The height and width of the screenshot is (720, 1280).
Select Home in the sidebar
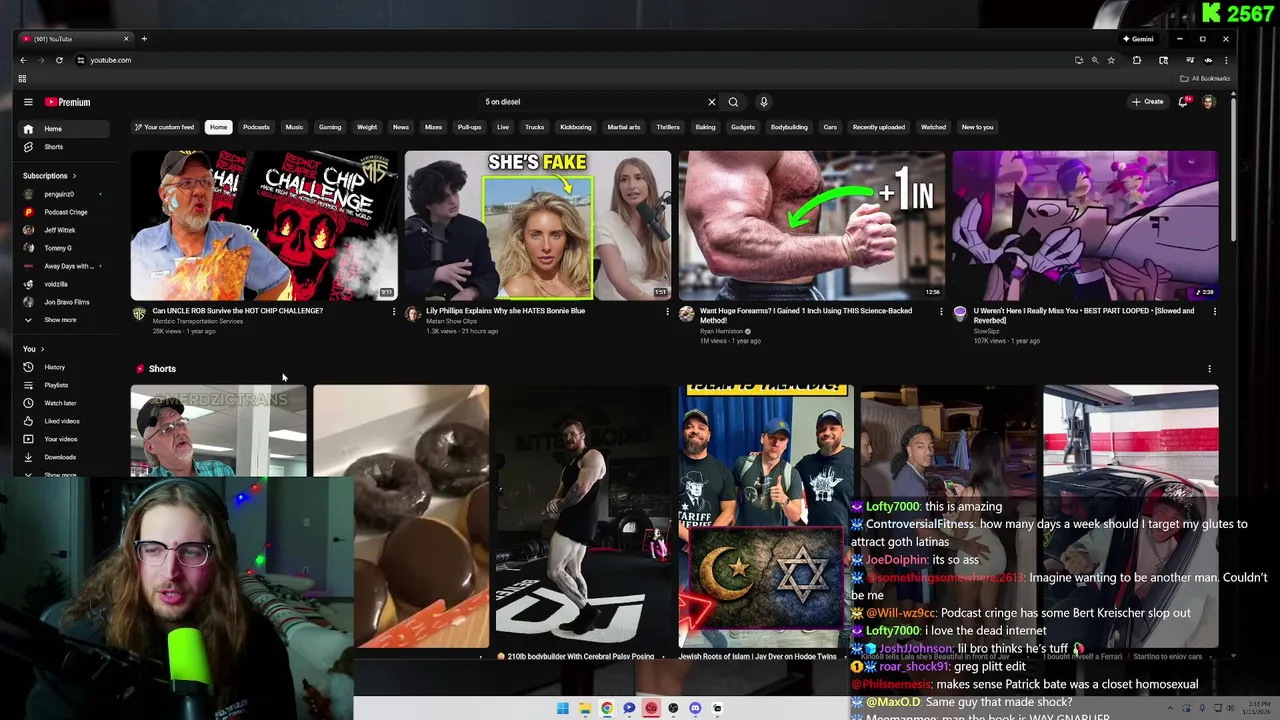[64, 129]
